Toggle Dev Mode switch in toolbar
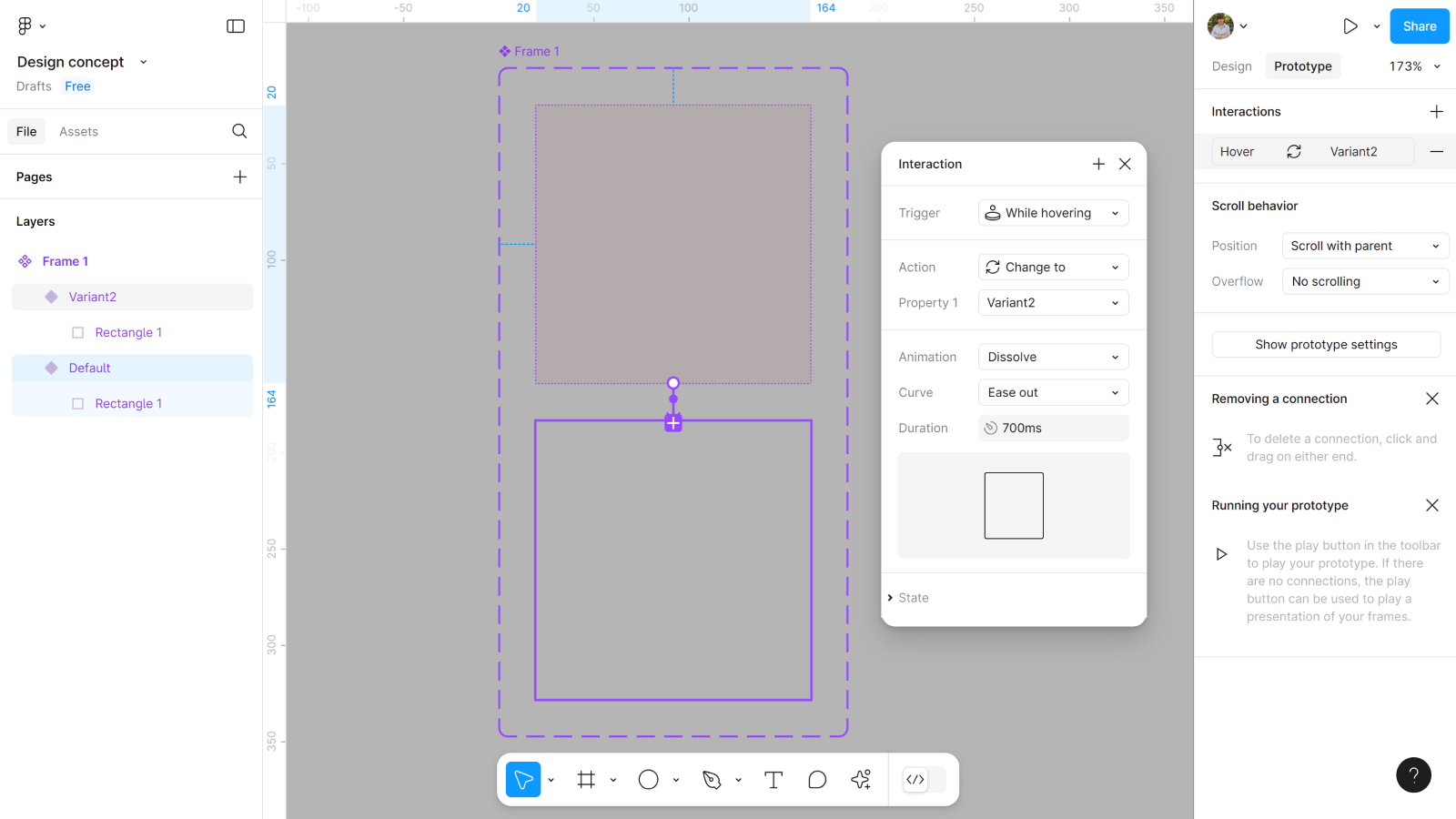Image resolution: width=1456 pixels, height=819 pixels. [924, 779]
